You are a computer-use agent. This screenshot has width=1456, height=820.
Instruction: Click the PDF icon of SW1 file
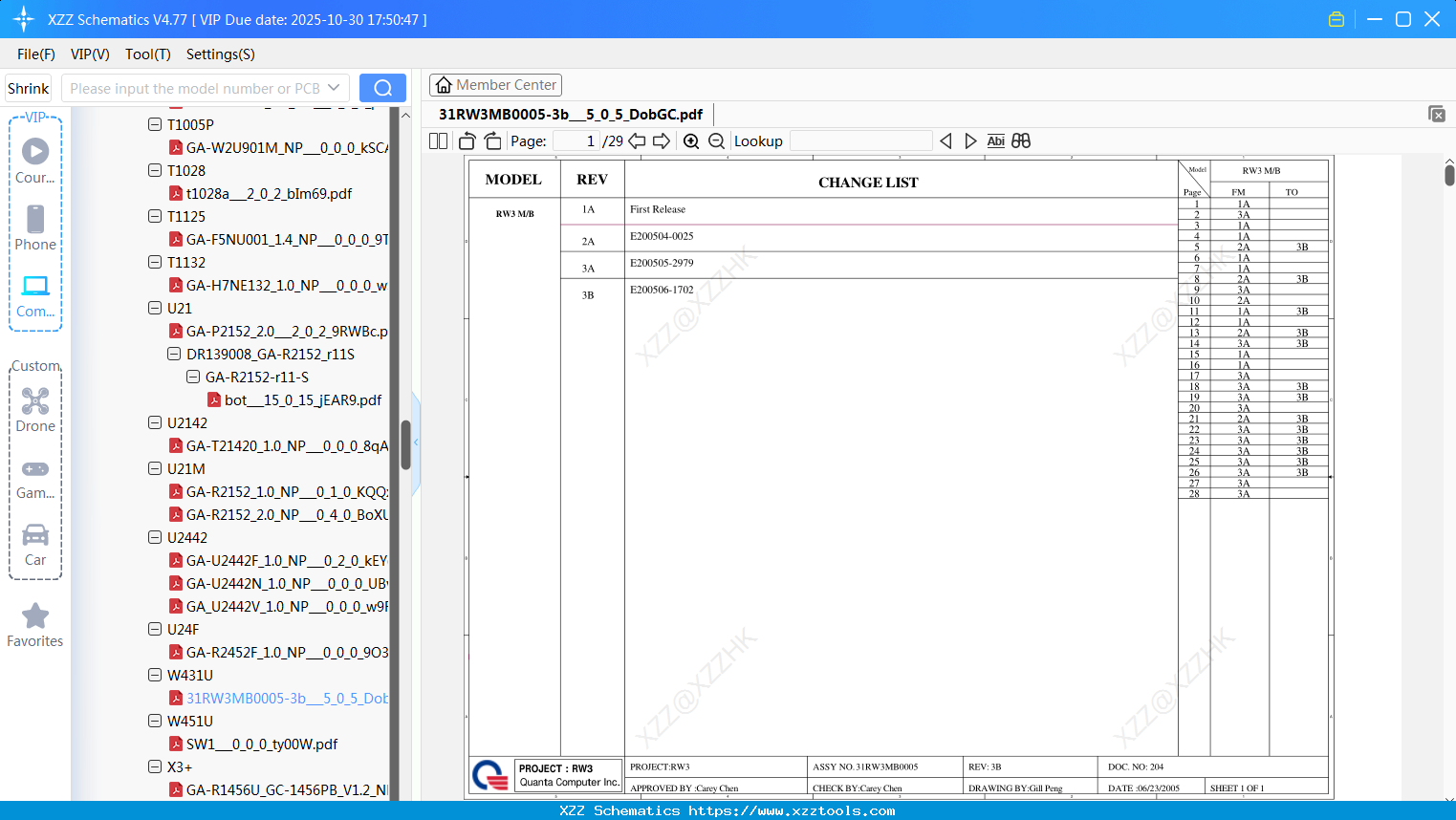(176, 744)
